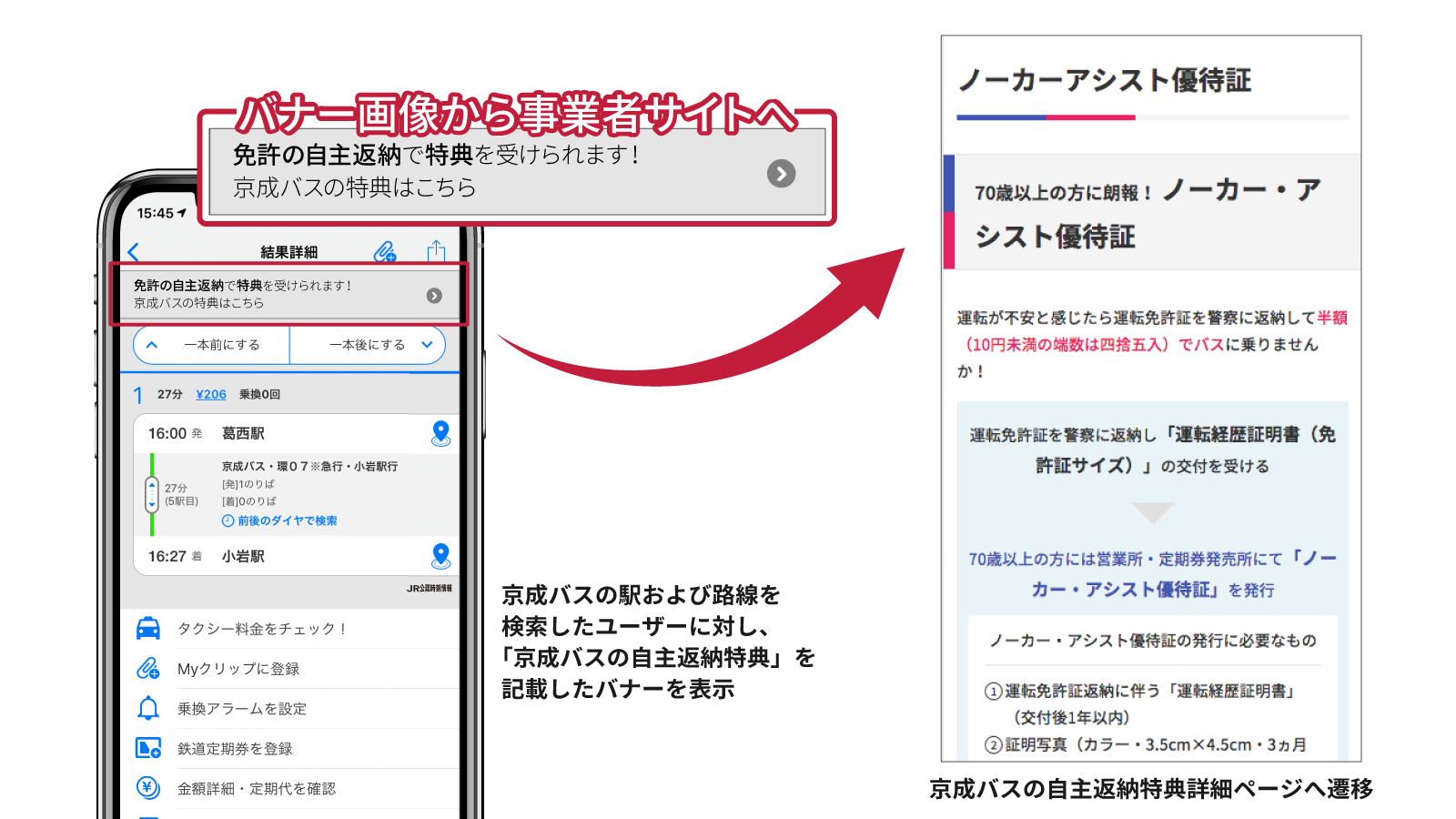
Task: Tap the phone banner 免許の自主返納で特典
Action: pyautogui.click(x=288, y=294)
